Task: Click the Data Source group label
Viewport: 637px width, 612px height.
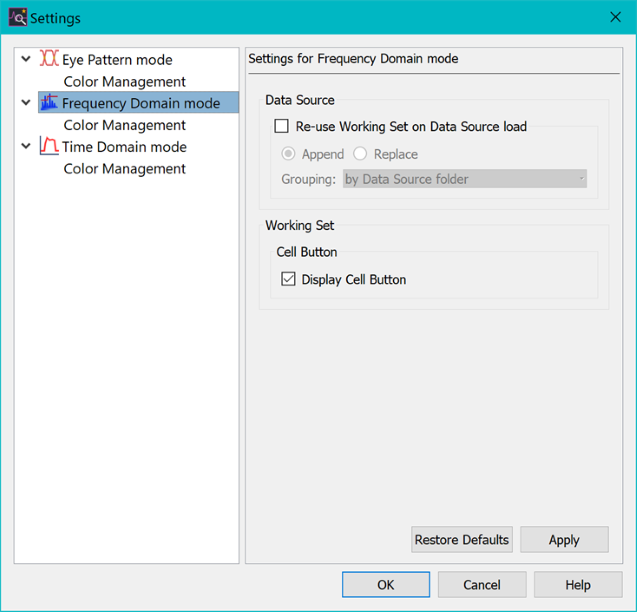Action: pos(300,100)
